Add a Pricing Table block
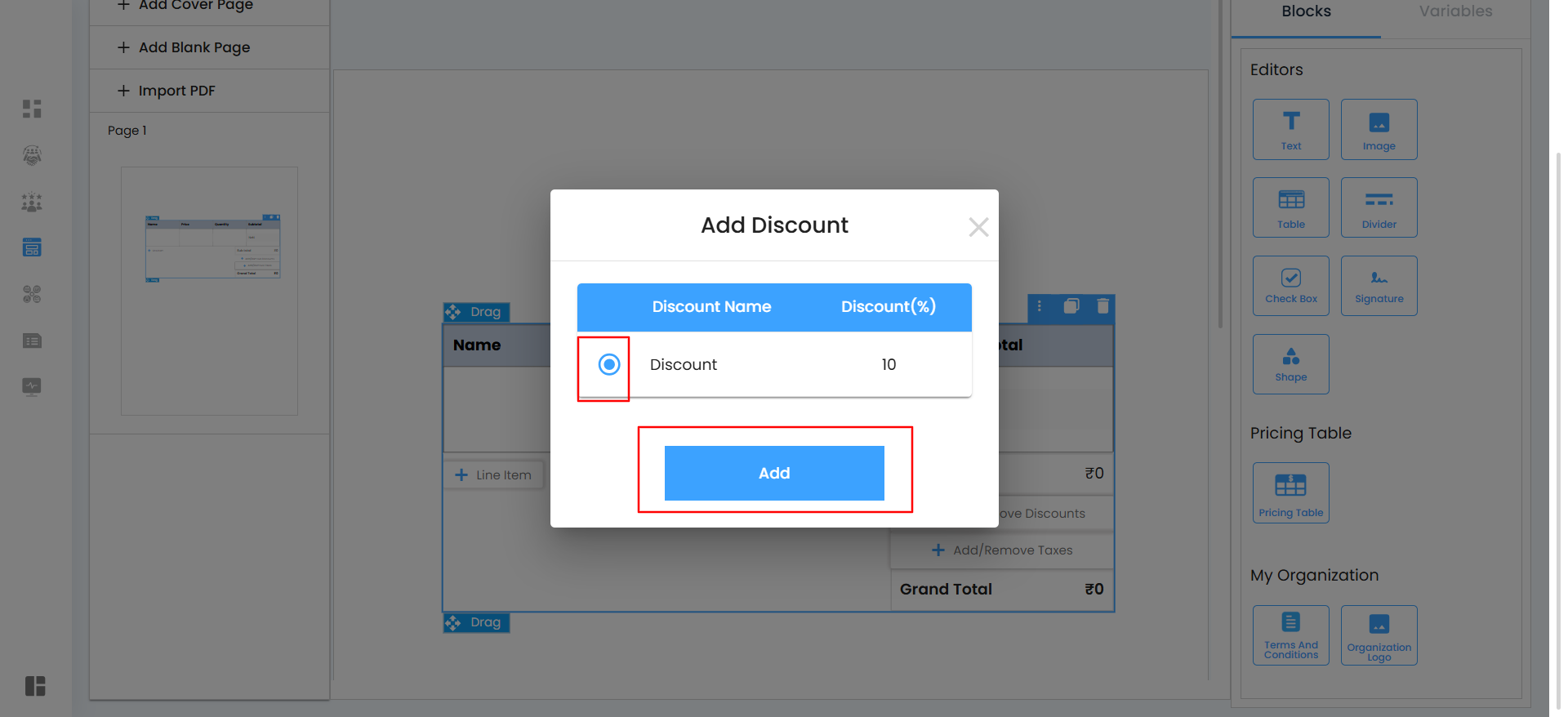The height and width of the screenshot is (717, 1568). (x=1290, y=492)
